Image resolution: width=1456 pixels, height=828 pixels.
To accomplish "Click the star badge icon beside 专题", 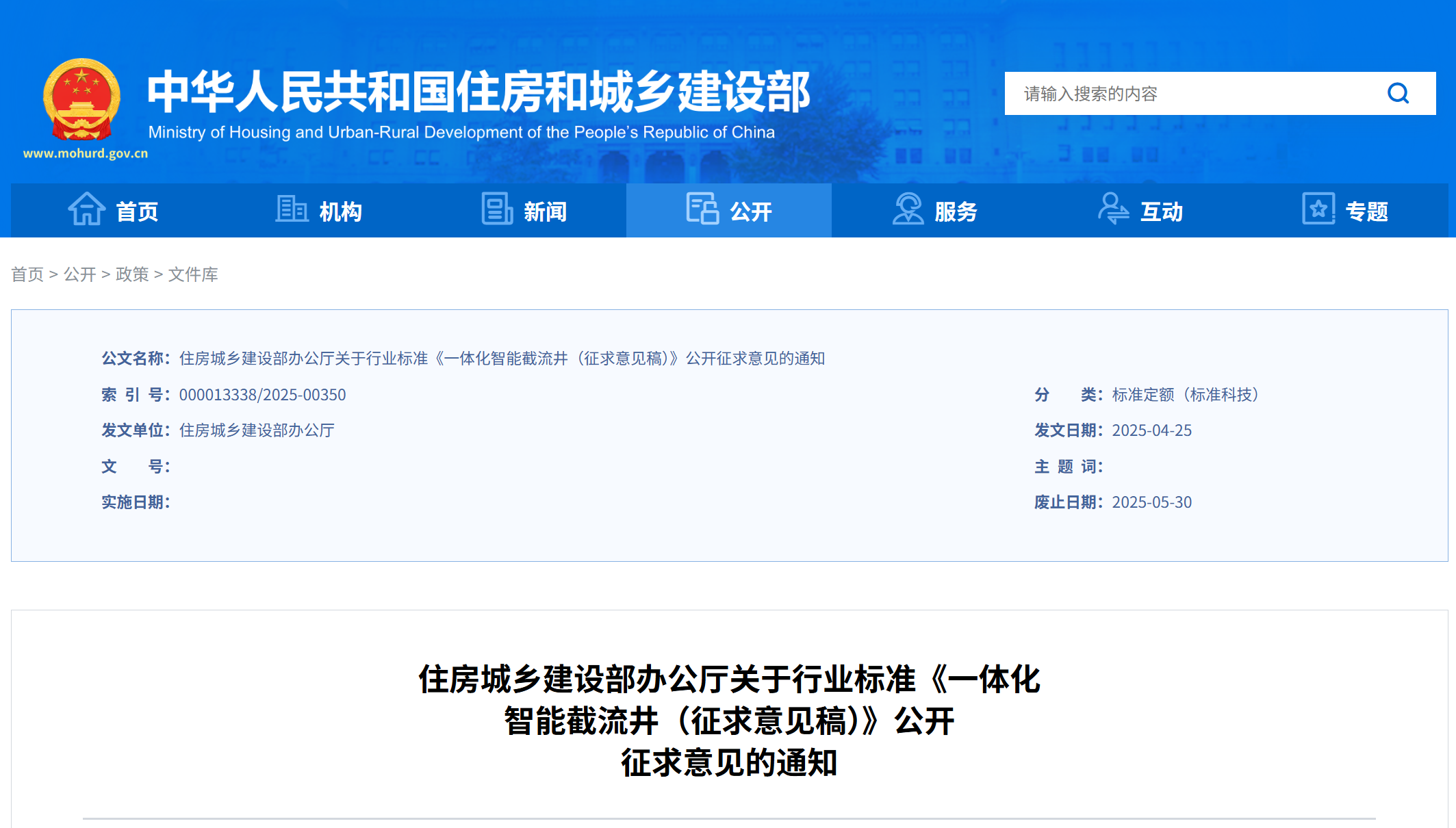I will point(1318,209).
